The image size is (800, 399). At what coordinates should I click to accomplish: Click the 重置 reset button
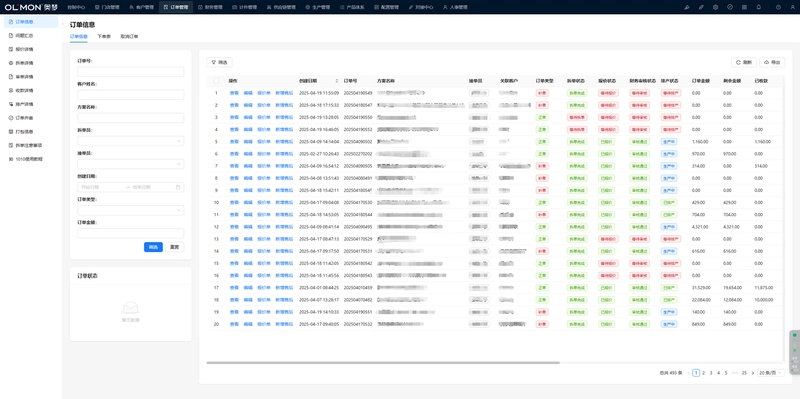point(174,247)
